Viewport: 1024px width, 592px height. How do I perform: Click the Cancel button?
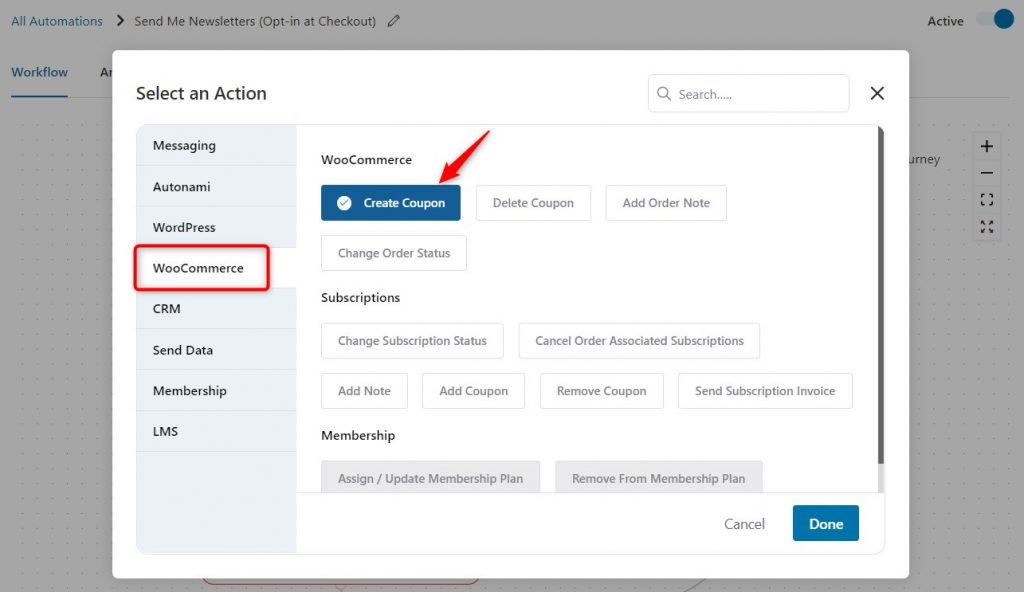(x=744, y=523)
